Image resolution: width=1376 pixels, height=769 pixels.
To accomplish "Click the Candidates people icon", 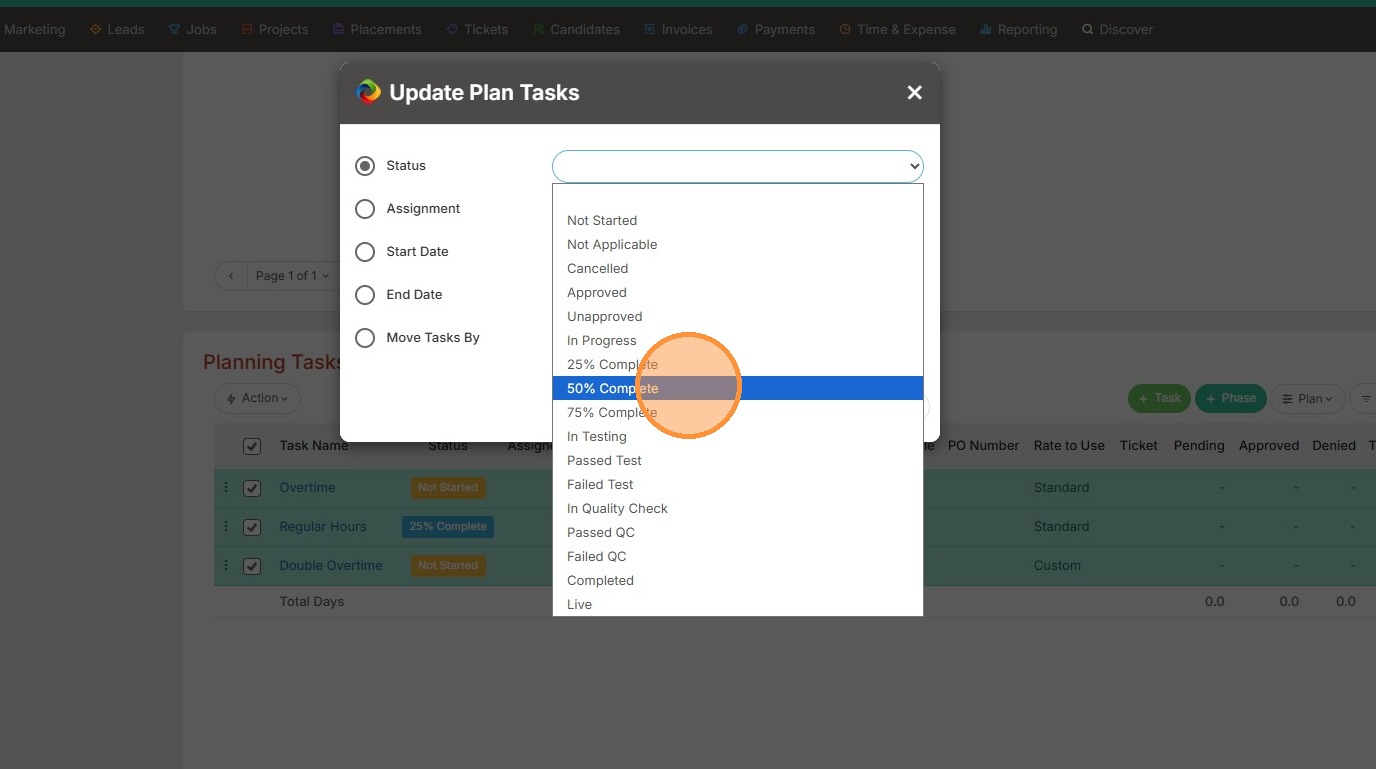I will pyautogui.click(x=539, y=30).
